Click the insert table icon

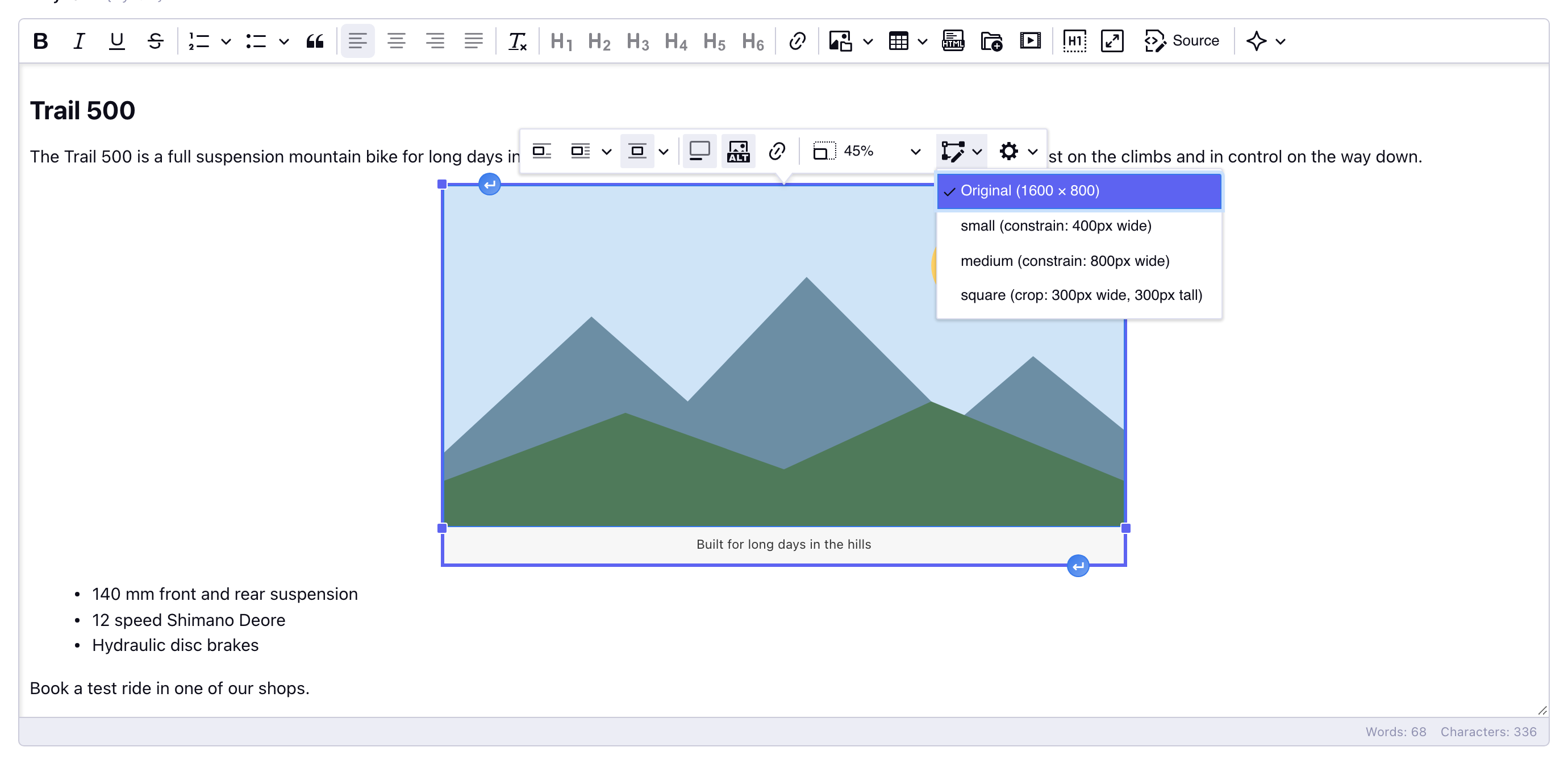coord(898,41)
